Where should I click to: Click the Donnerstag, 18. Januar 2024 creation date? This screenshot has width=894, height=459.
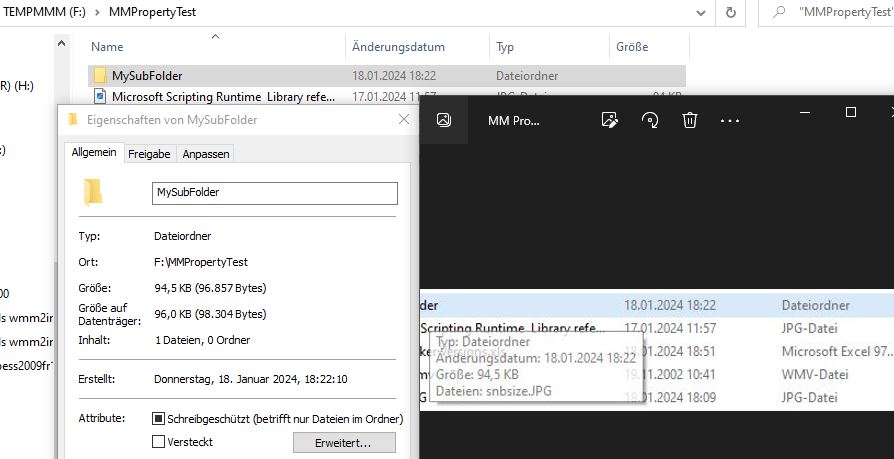(x=251, y=379)
